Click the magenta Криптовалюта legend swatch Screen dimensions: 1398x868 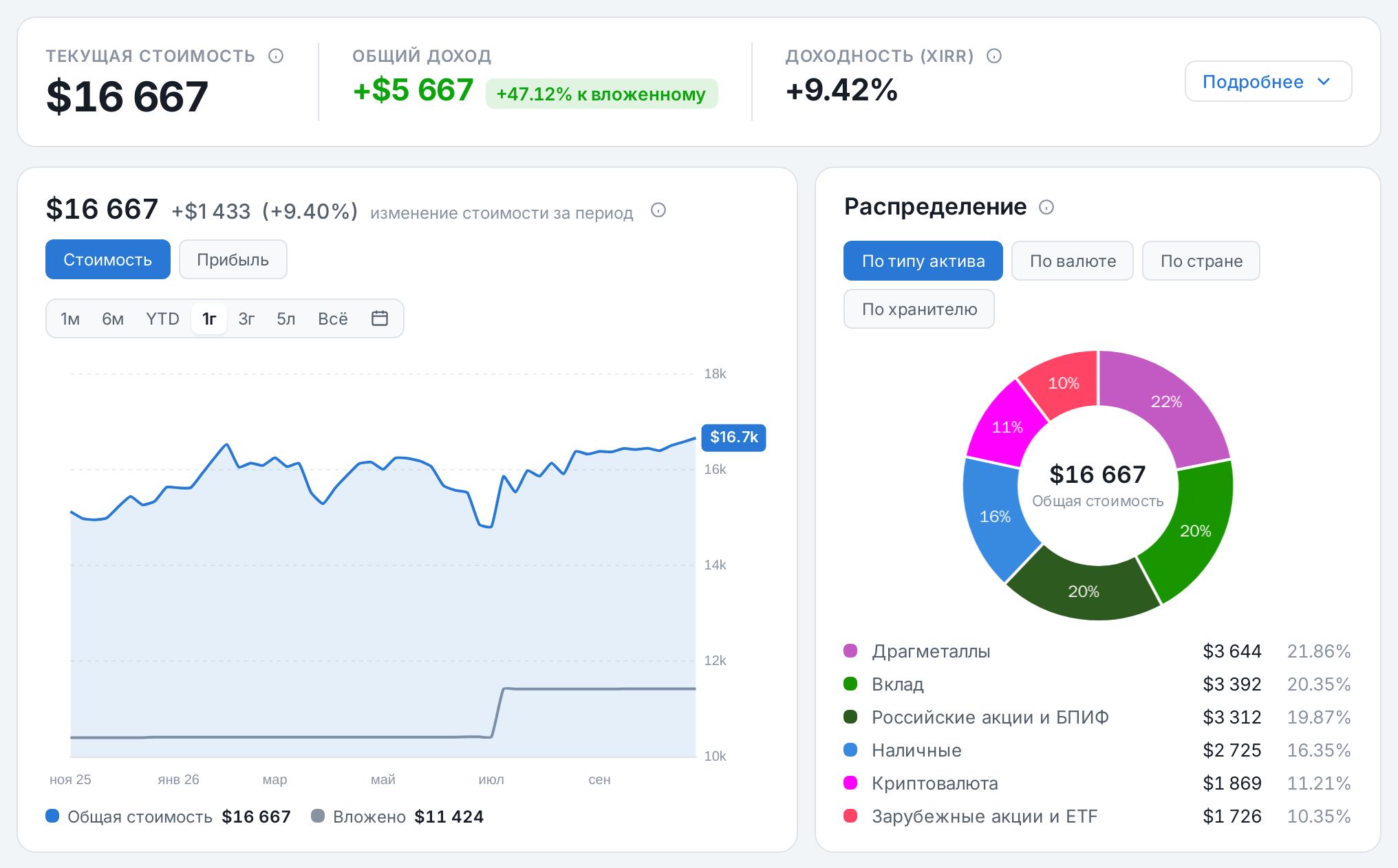click(x=850, y=783)
